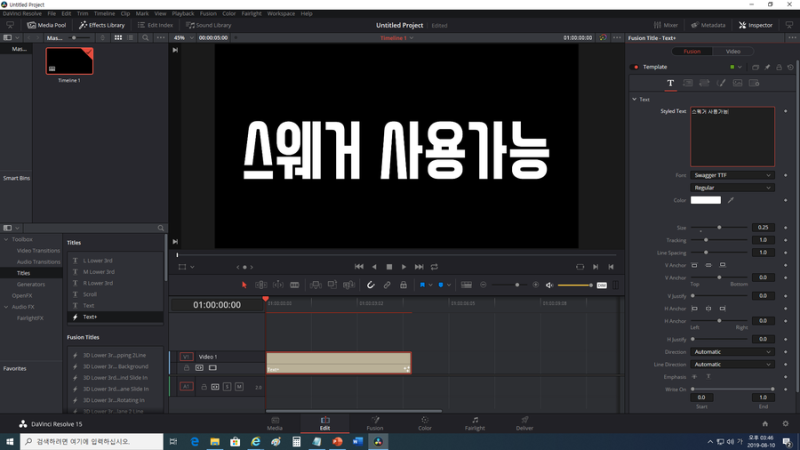Open the Line Direction Automatic dropdown
This screenshot has width=800, height=450.
tap(732, 364)
